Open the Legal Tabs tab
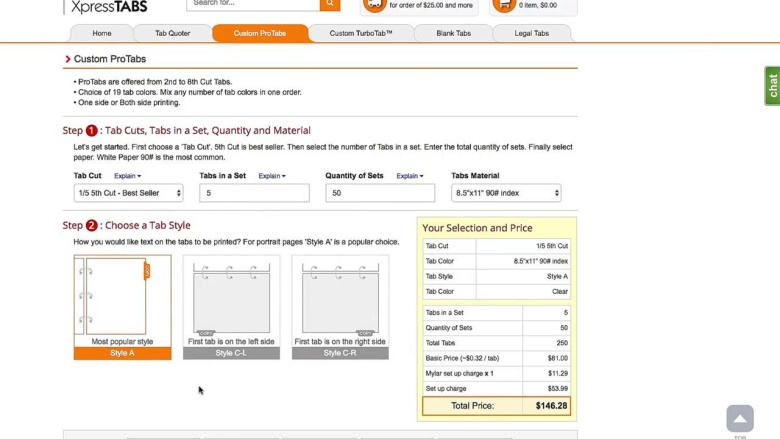Image resolution: width=780 pixels, height=439 pixels. (x=531, y=33)
